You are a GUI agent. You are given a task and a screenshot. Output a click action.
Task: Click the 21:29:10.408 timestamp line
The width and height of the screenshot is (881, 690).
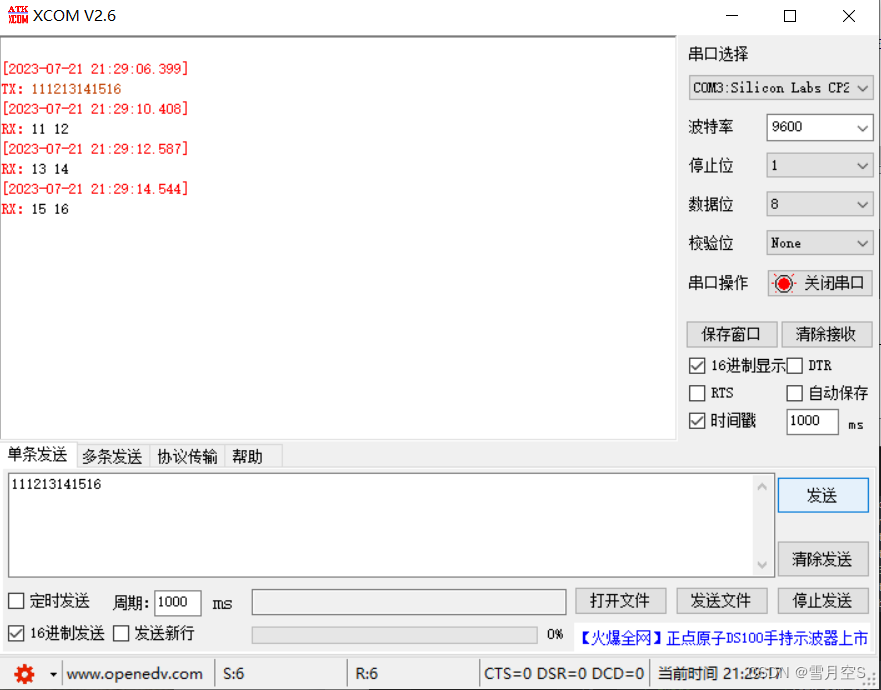point(95,108)
